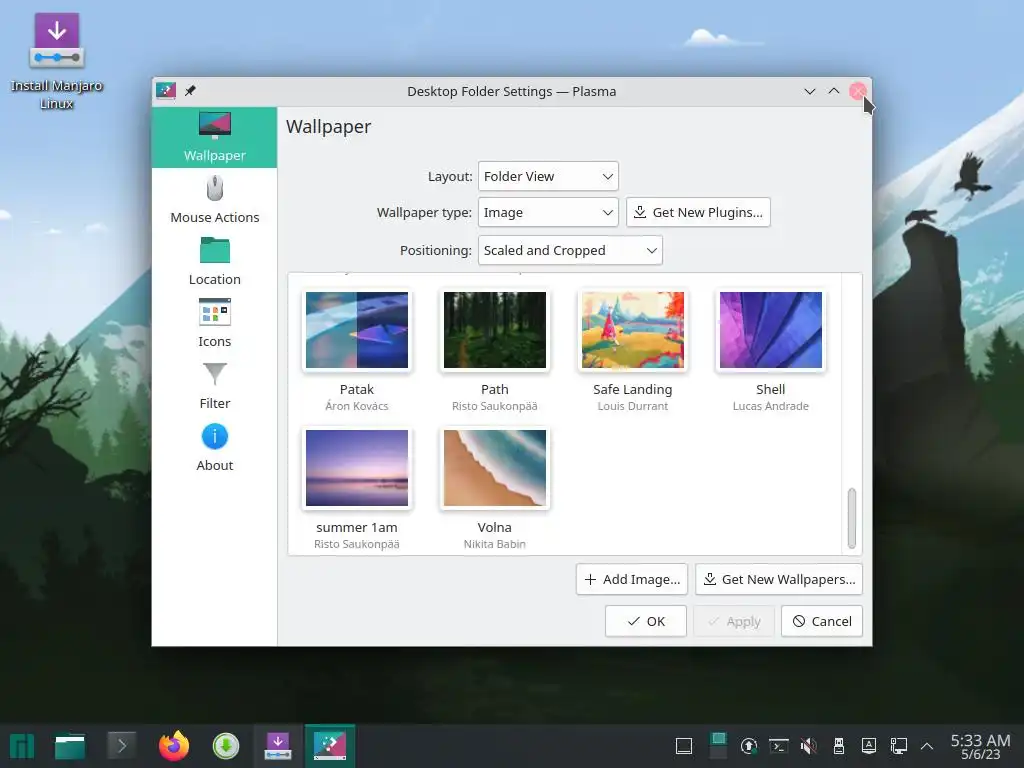
Task: Pick the Shell wallpaper thumbnail
Action: point(771,330)
